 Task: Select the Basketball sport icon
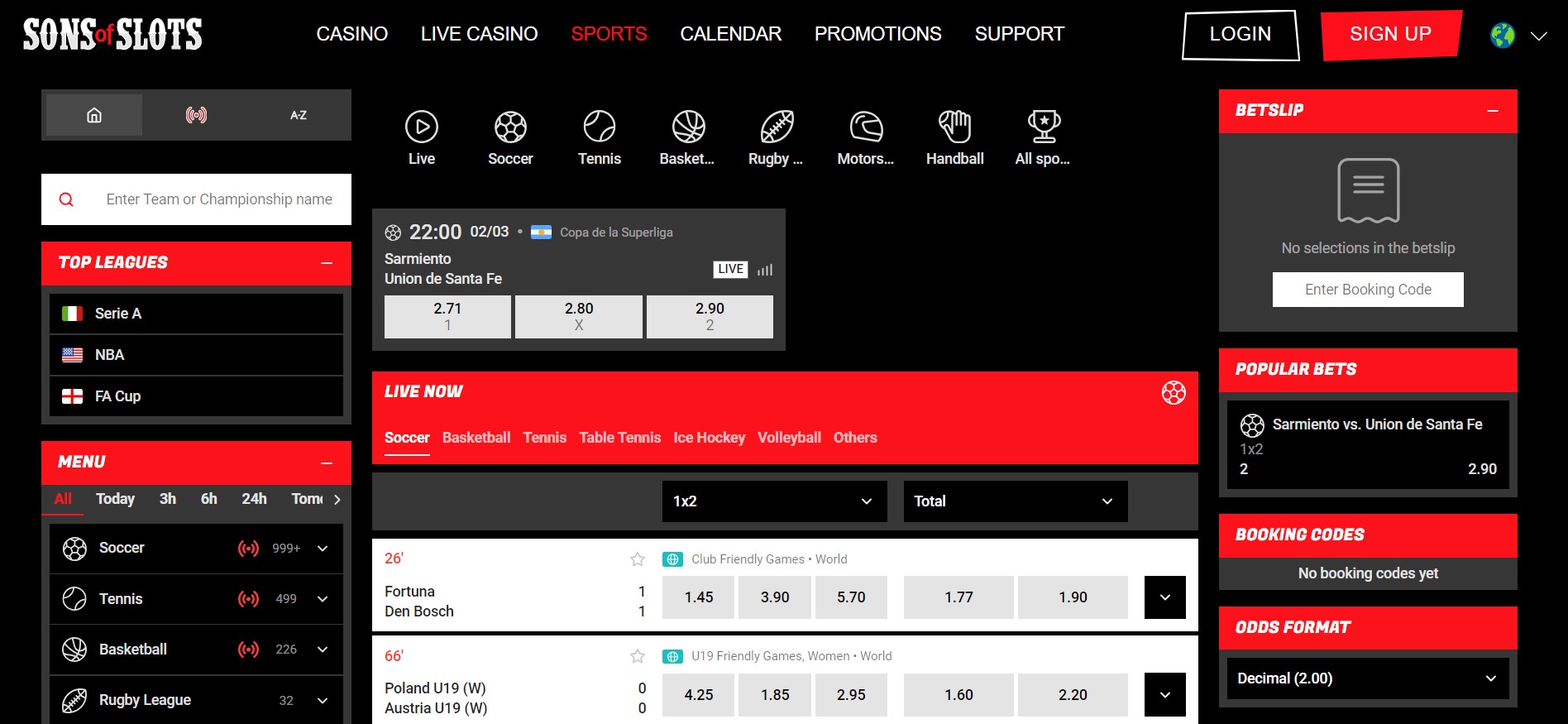pos(688,127)
